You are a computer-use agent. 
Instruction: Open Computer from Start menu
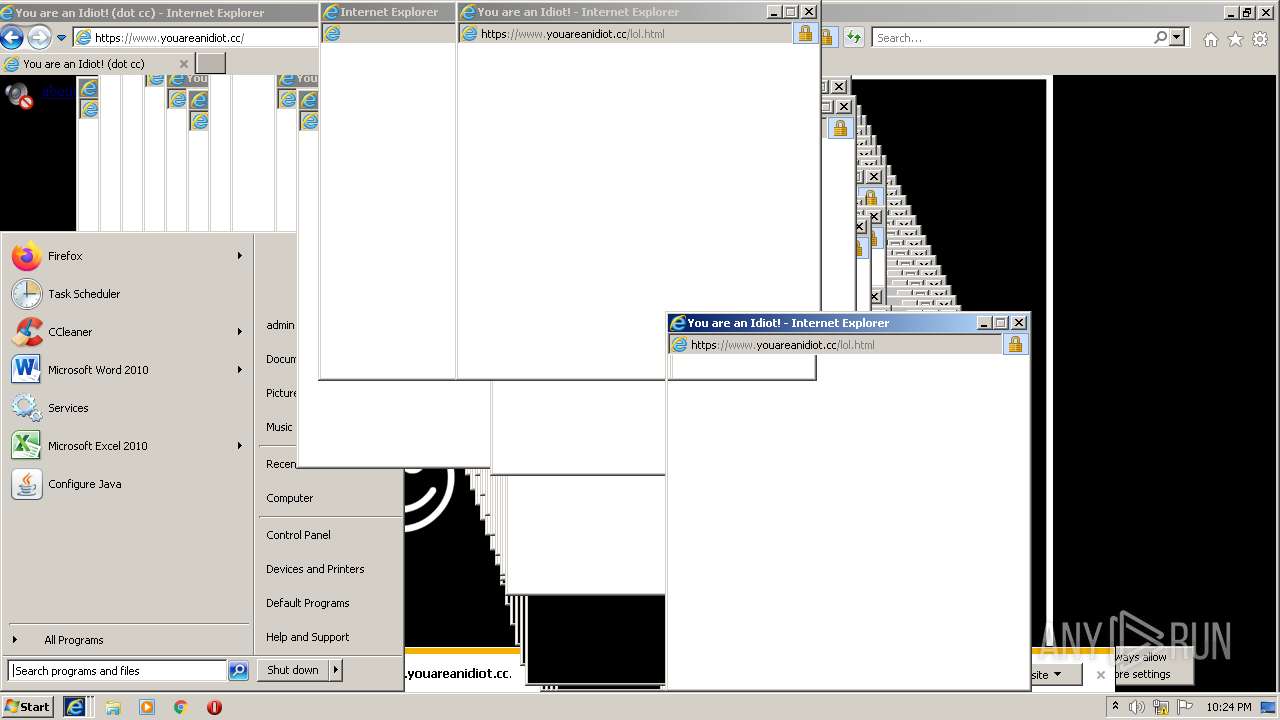pos(290,498)
